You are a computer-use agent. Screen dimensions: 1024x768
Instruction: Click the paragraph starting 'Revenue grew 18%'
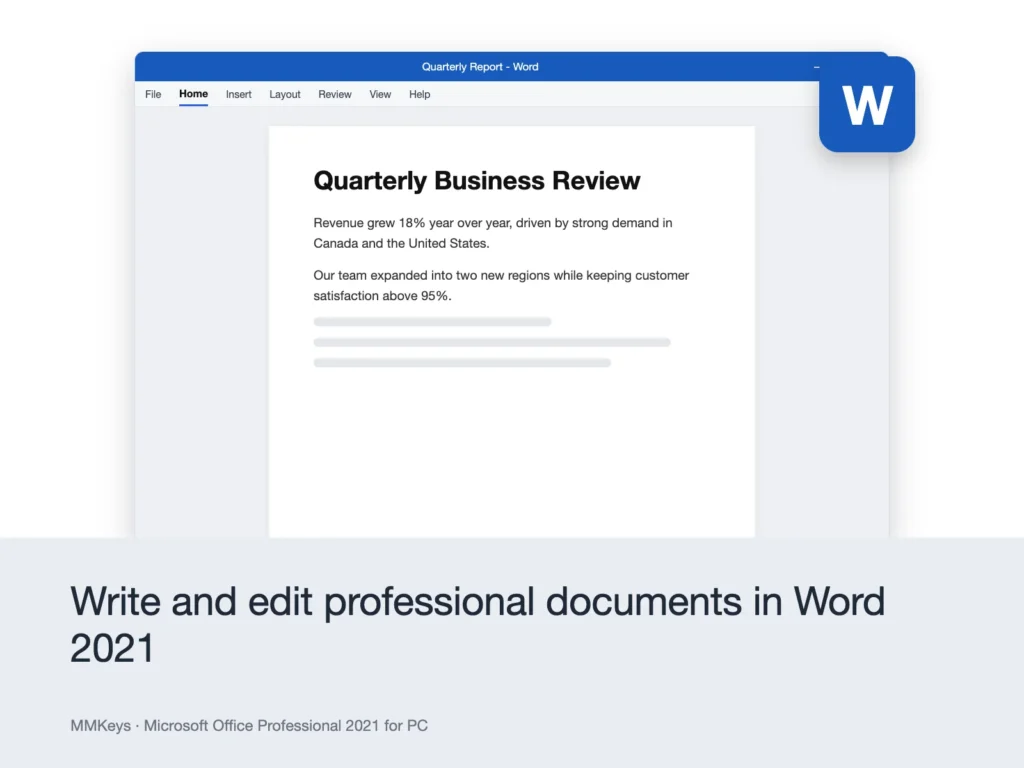pyautogui.click(x=493, y=232)
